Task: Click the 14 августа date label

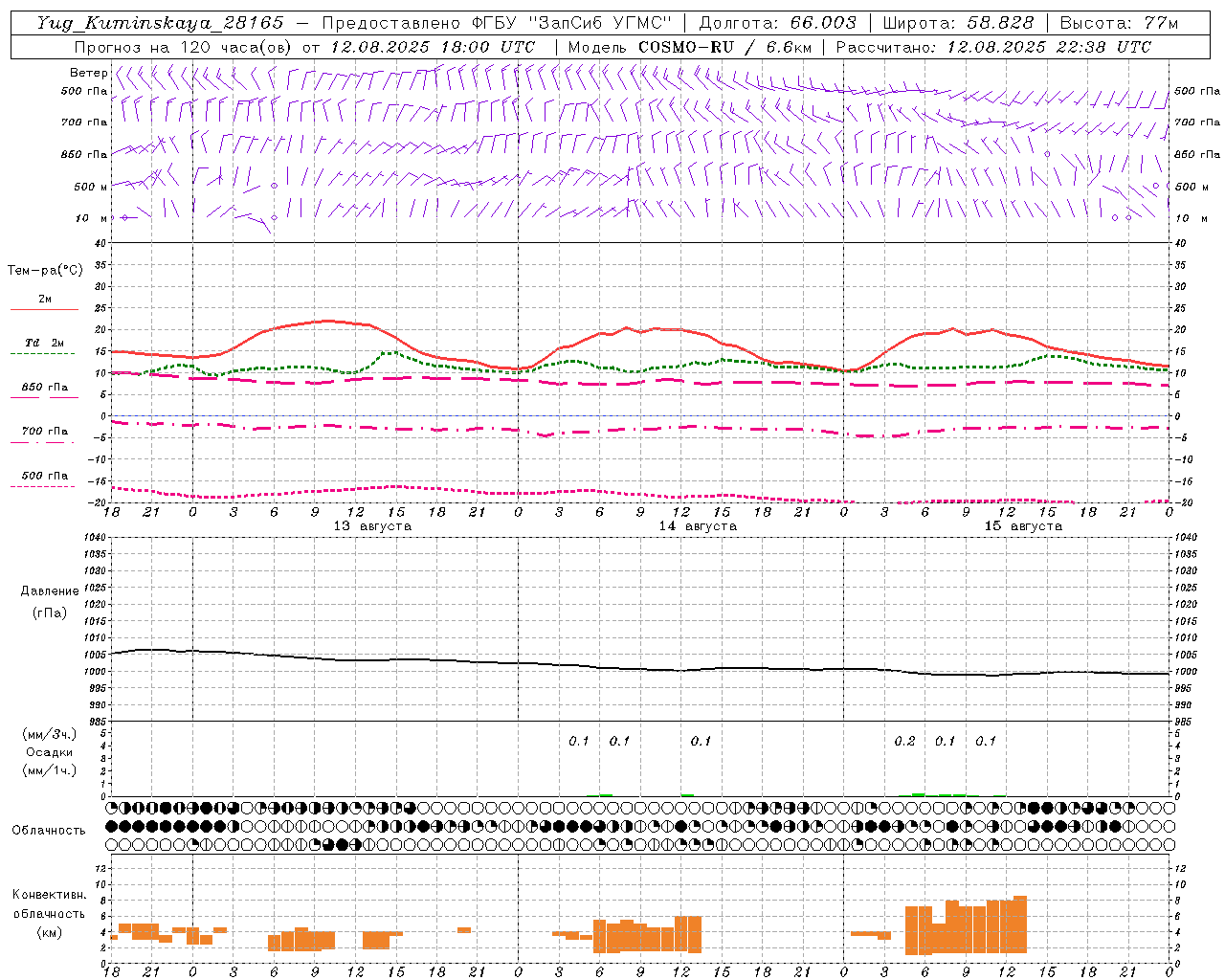Action: click(x=698, y=526)
